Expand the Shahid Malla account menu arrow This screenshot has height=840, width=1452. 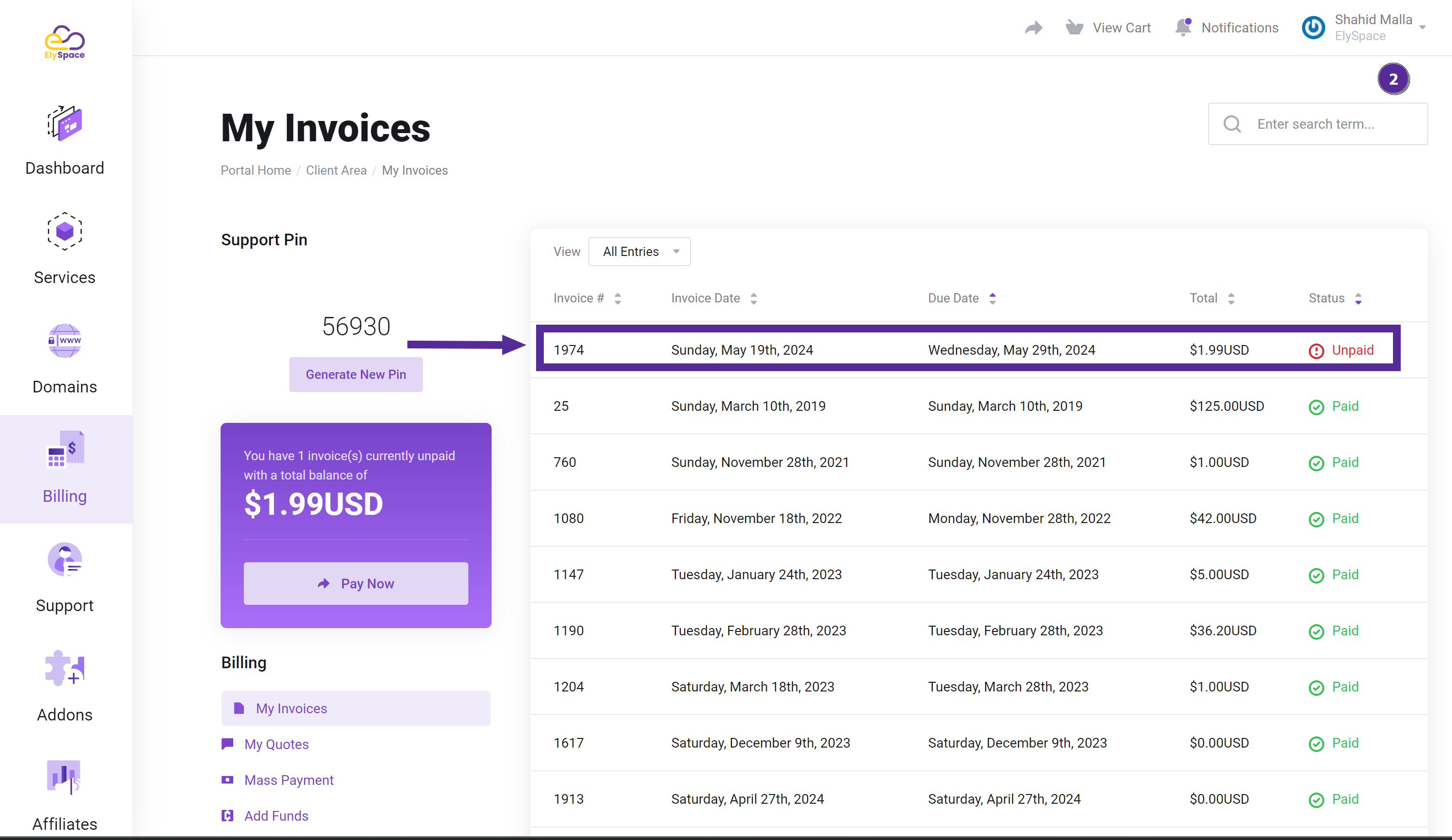click(1422, 28)
